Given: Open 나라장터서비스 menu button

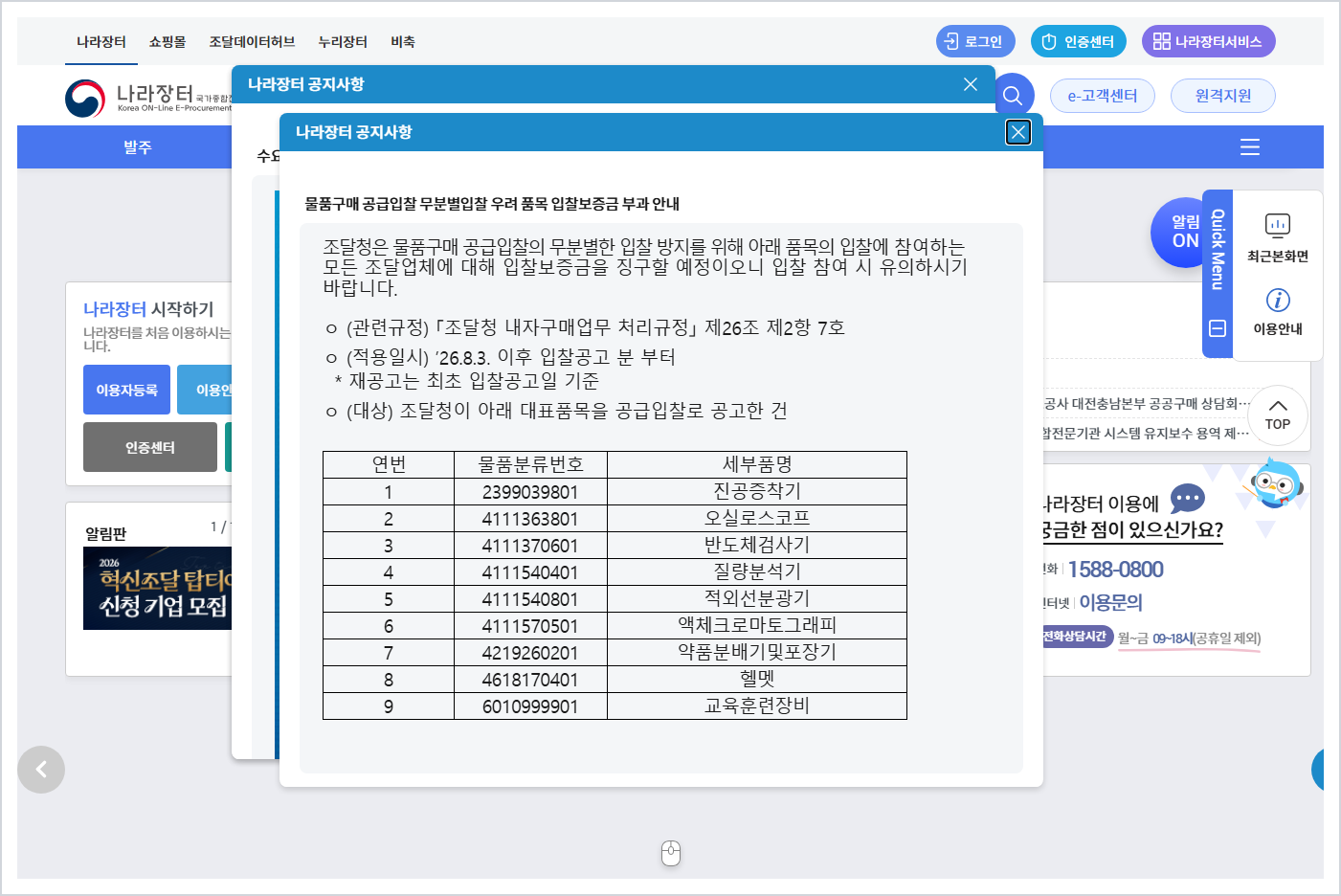Looking at the screenshot, I should pos(1208,41).
